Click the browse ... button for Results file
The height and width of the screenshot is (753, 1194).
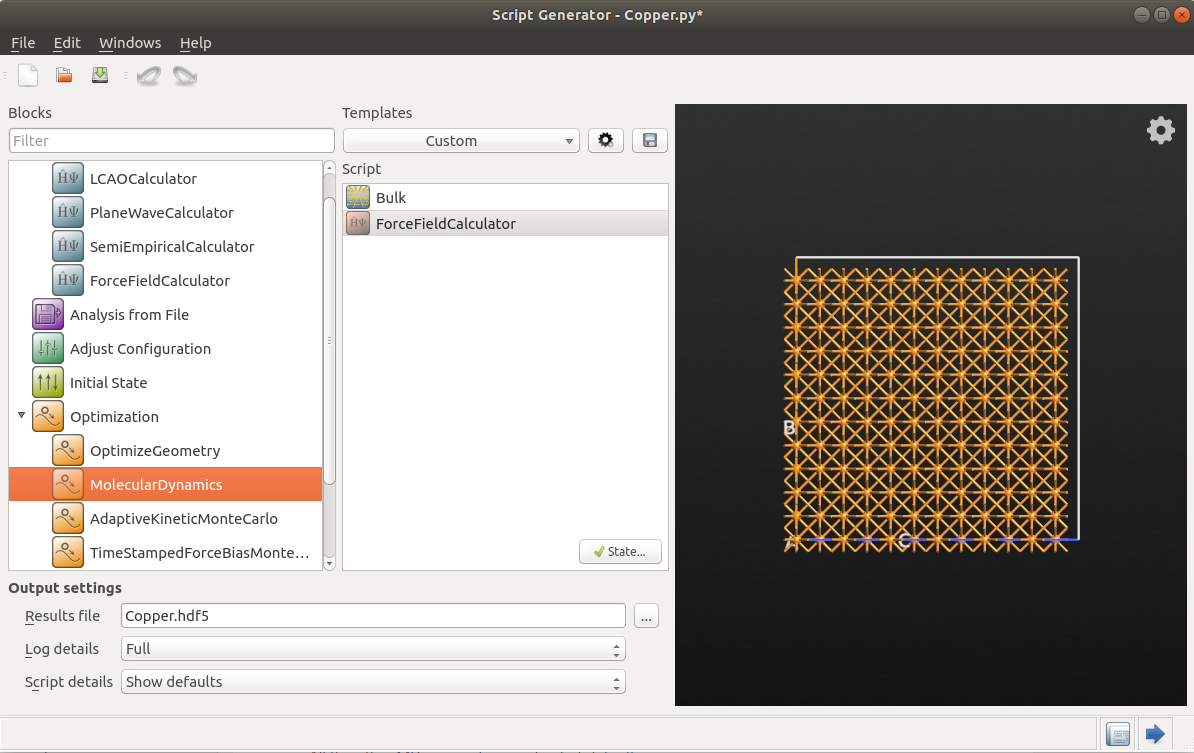coord(646,616)
